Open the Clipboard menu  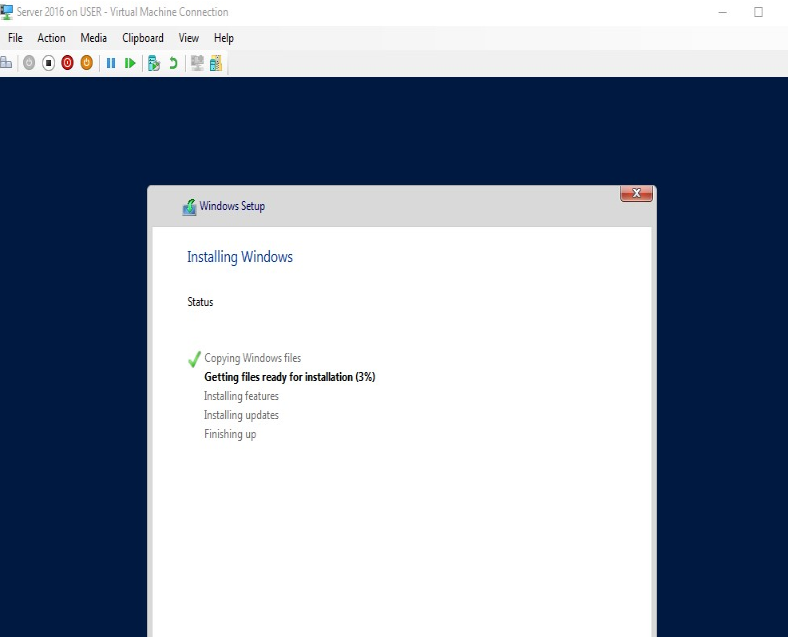pyautogui.click(x=143, y=38)
